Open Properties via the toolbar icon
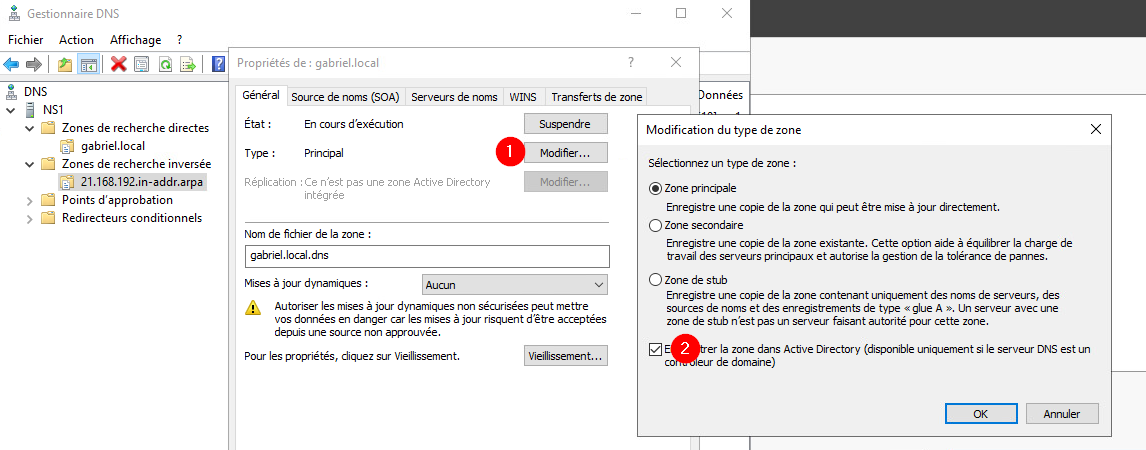This screenshot has height=450, width=1146. click(142, 65)
